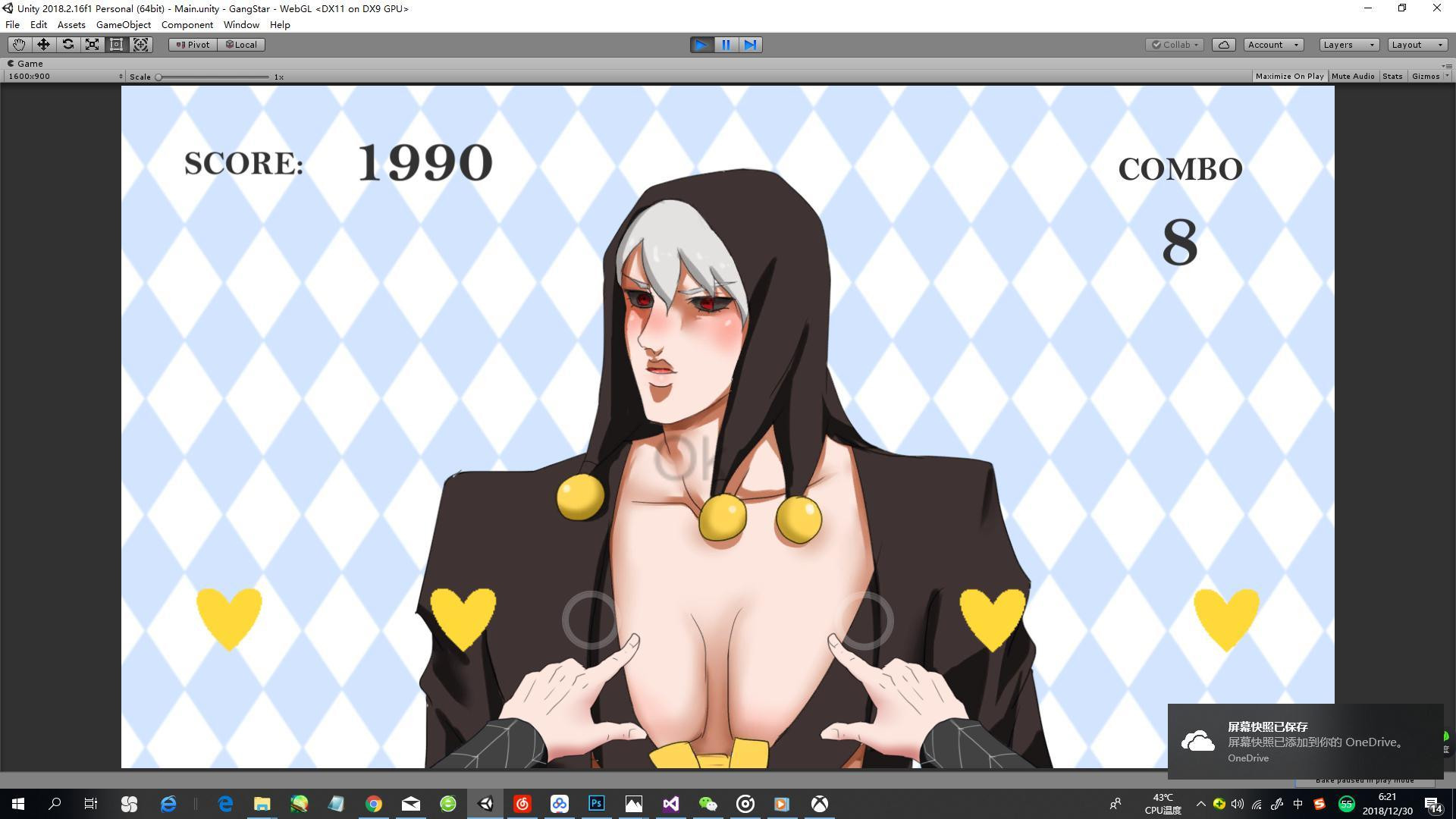Open the File menu
This screenshot has width=1456, height=819.
[13, 25]
